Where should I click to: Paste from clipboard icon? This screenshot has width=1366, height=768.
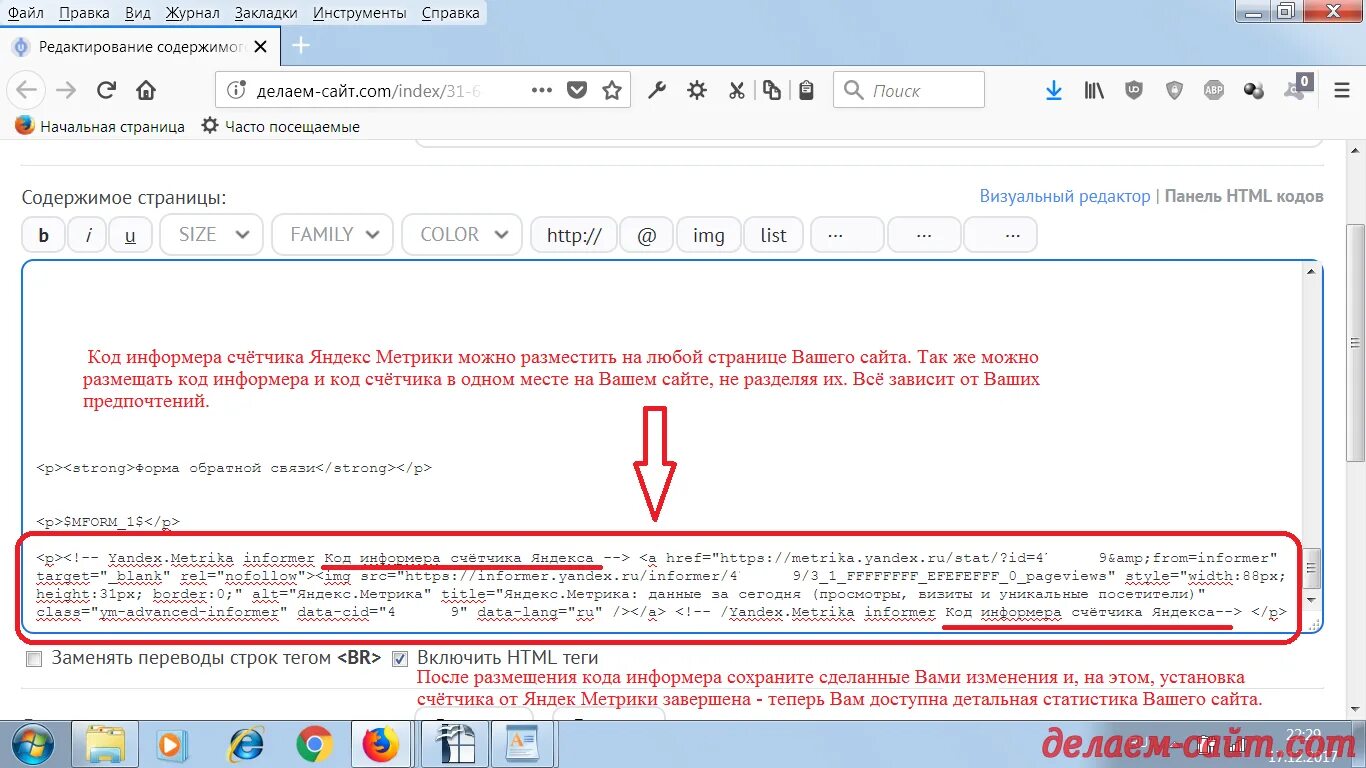pyautogui.click(x=806, y=91)
